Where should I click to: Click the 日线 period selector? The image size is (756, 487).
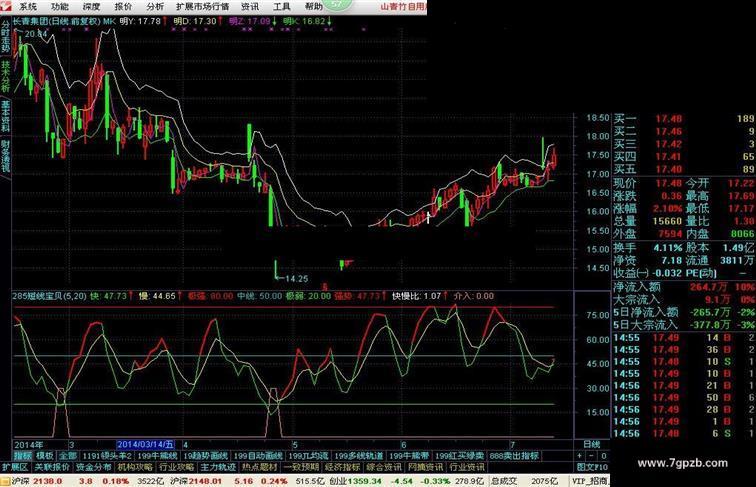[x=591, y=444]
